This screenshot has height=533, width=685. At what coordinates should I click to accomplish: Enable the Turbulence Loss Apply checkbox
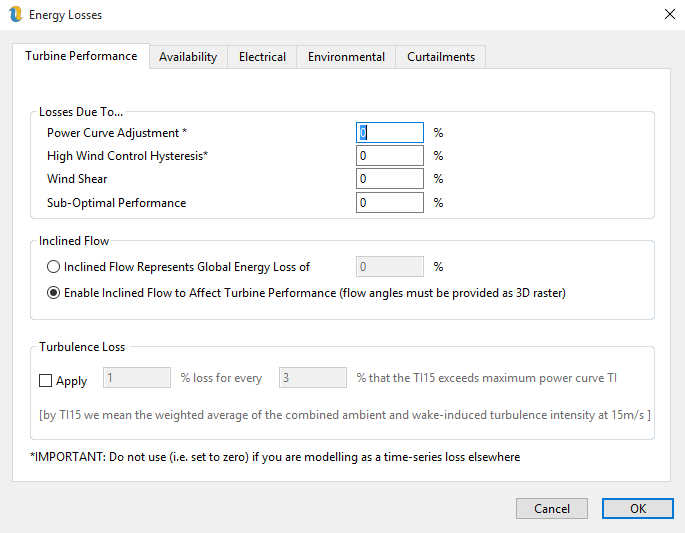tap(46, 380)
